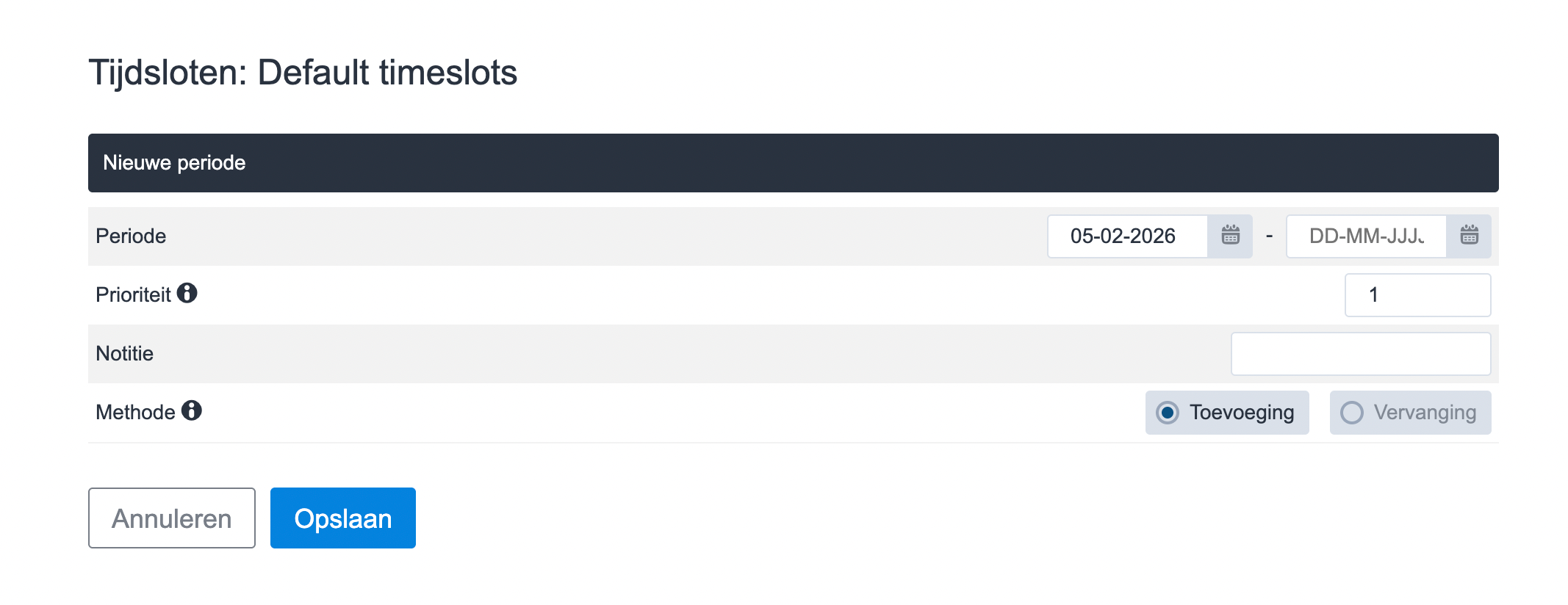Image resolution: width=1568 pixels, height=605 pixels.
Task: Select the Toevoeging radio option
Action: click(x=1168, y=413)
